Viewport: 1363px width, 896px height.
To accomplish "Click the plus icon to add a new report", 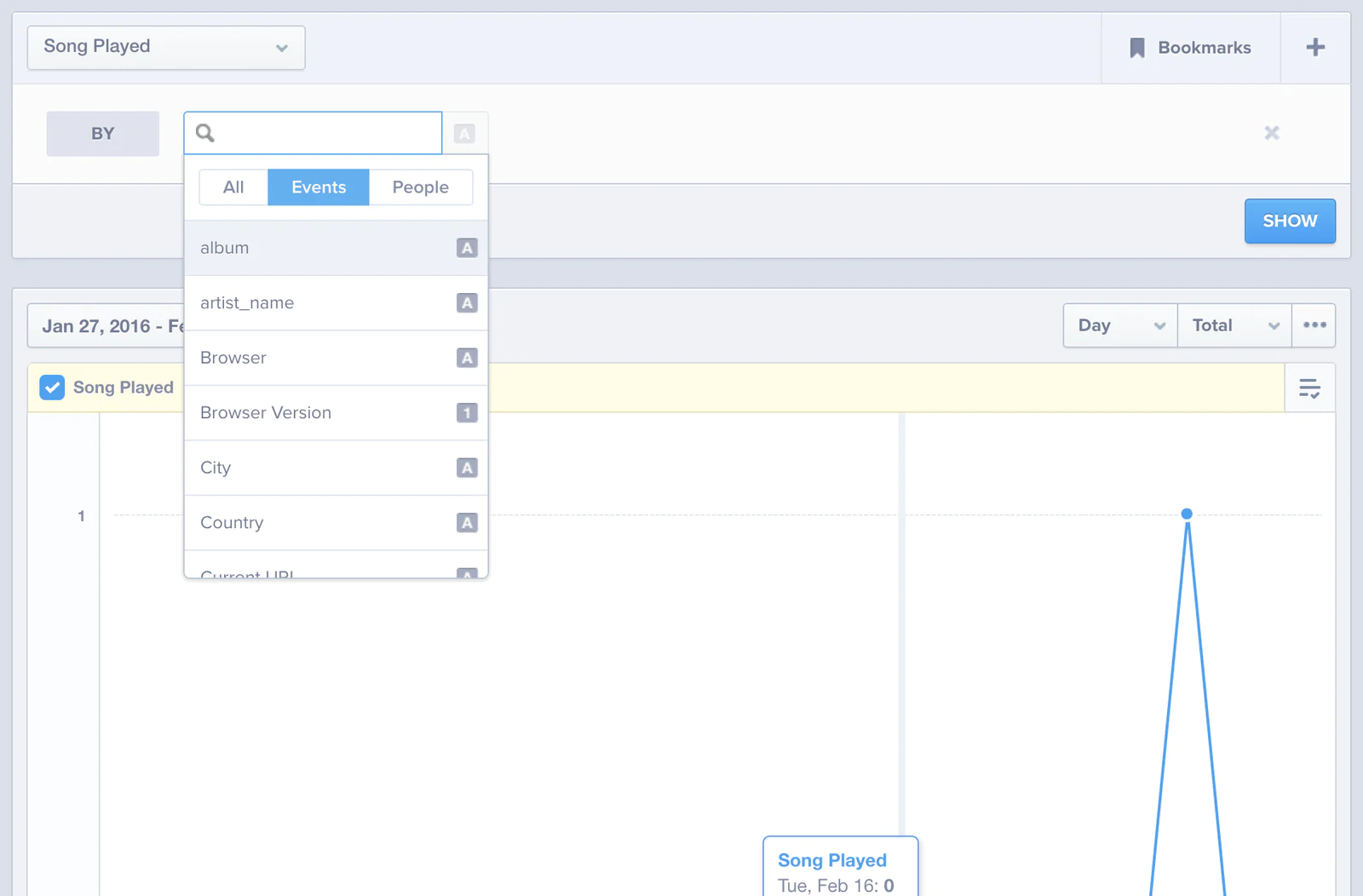I will [x=1314, y=48].
